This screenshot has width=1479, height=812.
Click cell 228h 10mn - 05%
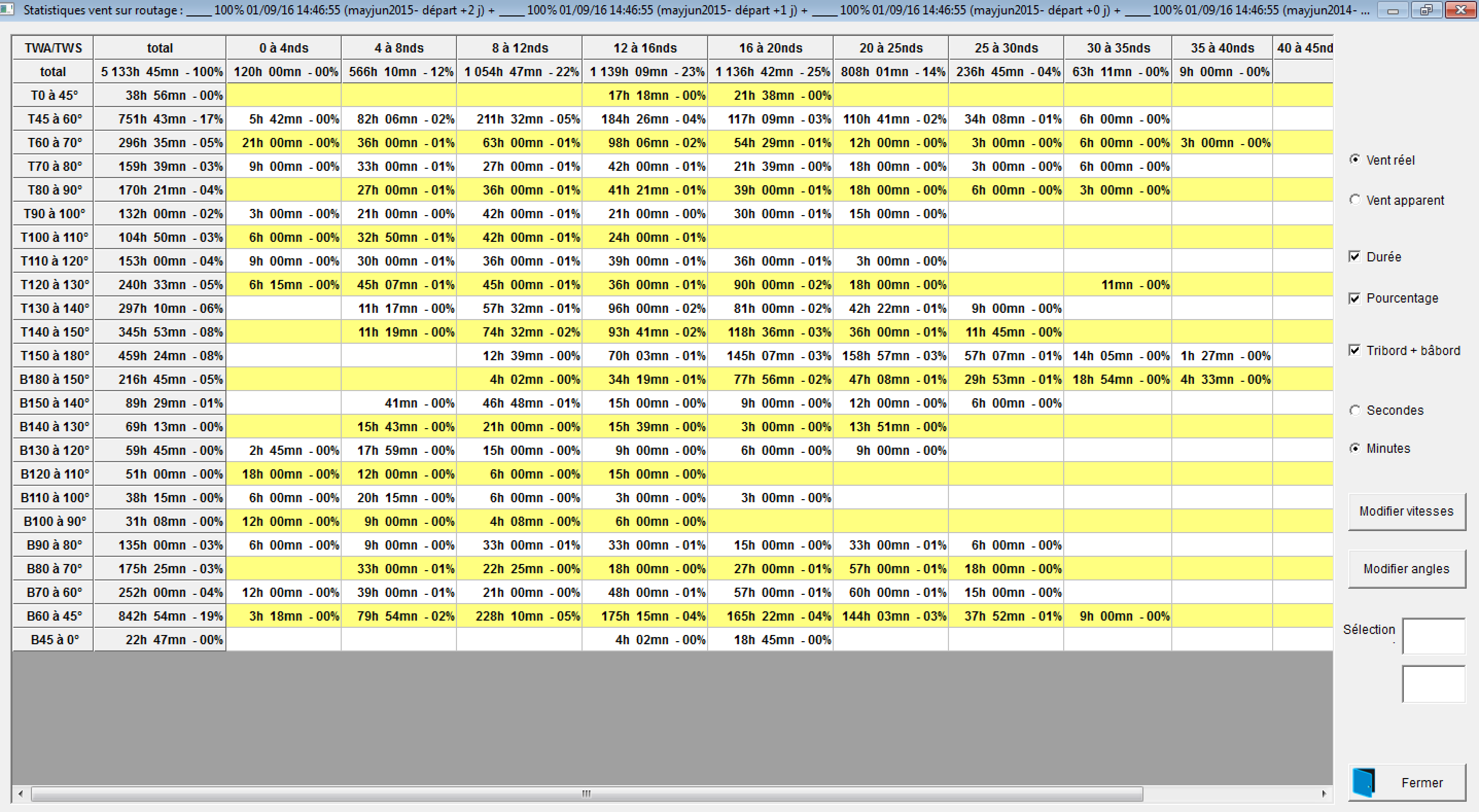tap(520, 616)
